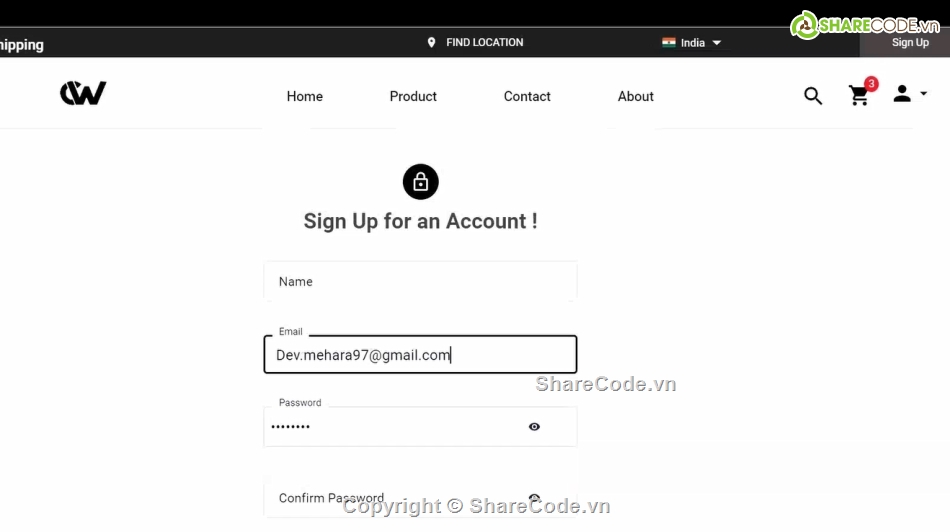Open the search magnifier icon
Viewport: 950px width, 532px height.
pyautogui.click(x=813, y=96)
